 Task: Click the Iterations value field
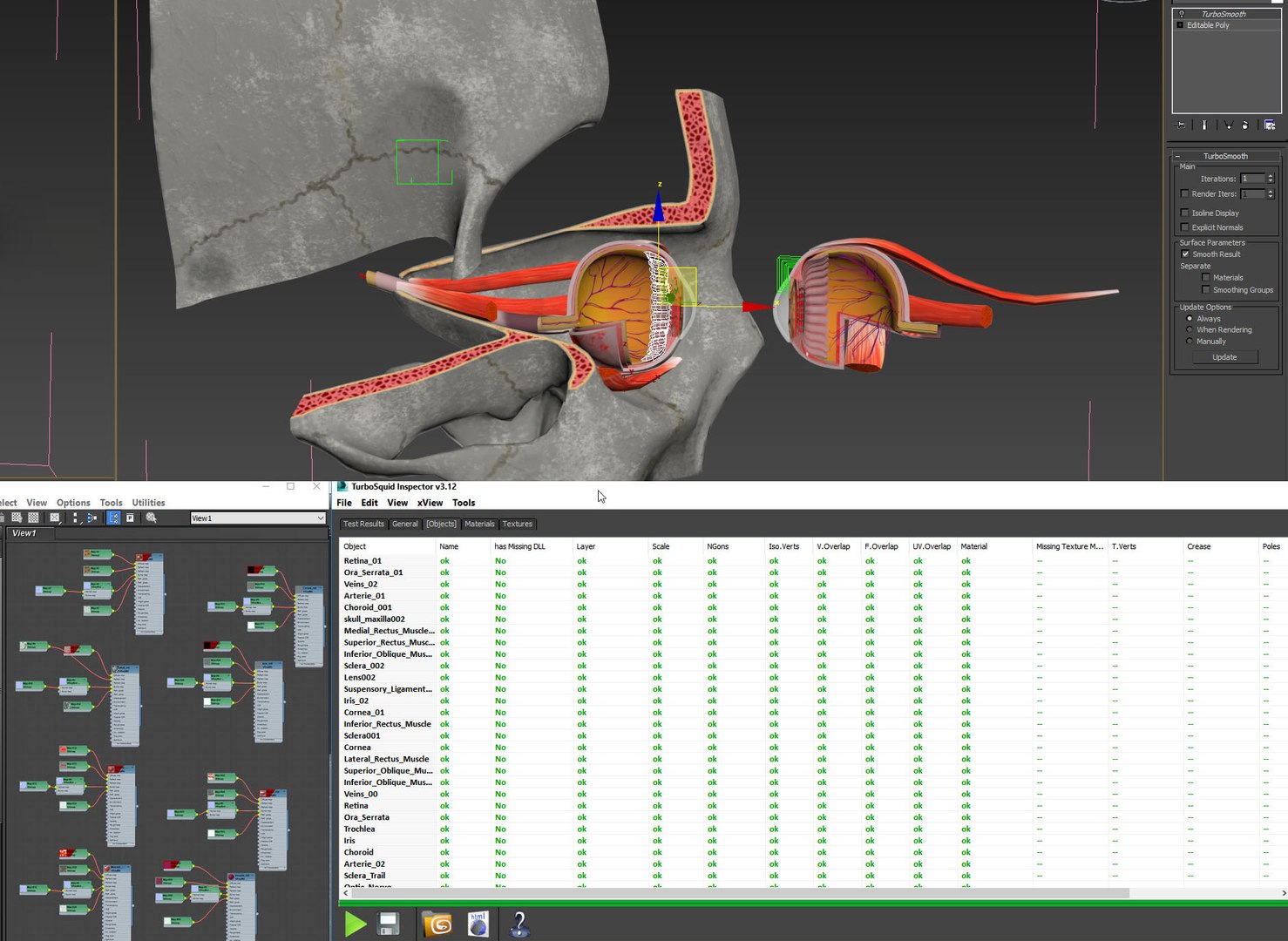tap(1252, 179)
